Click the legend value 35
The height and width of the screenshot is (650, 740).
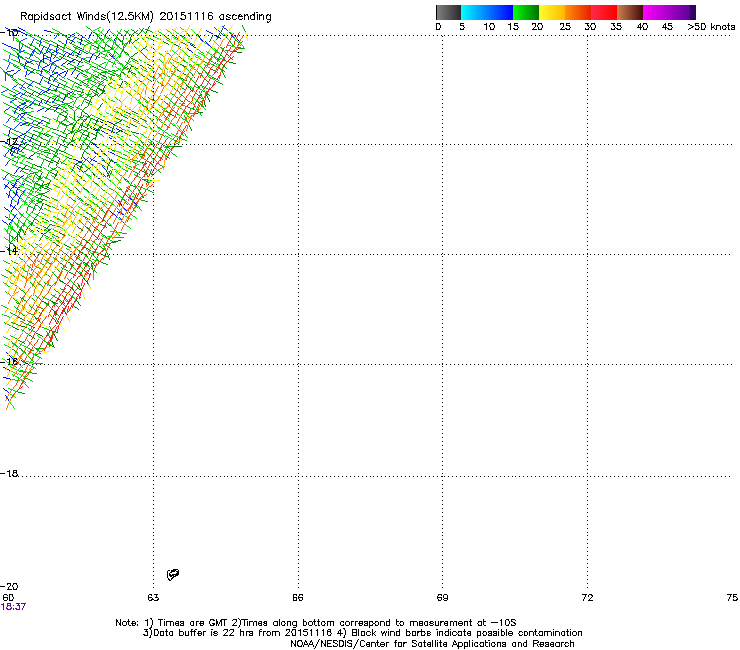point(616,27)
